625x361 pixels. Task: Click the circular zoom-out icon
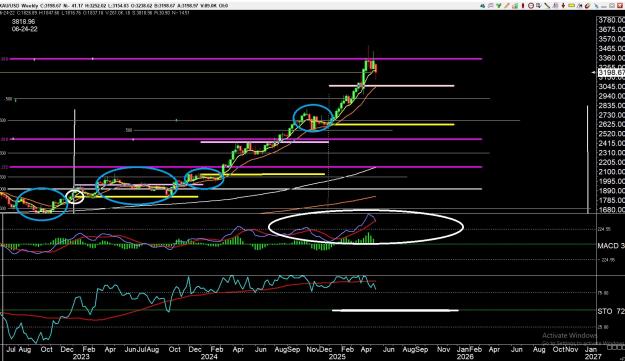pyautogui.click(x=531, y=6)
